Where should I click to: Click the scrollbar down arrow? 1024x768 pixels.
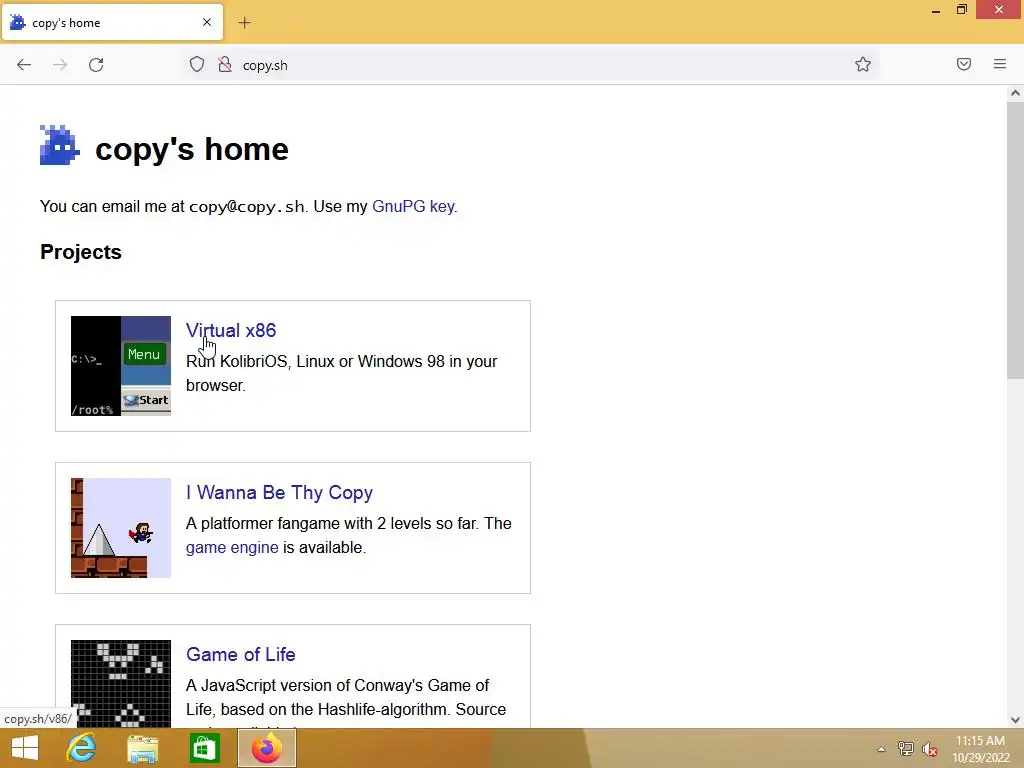(1015, 720)
